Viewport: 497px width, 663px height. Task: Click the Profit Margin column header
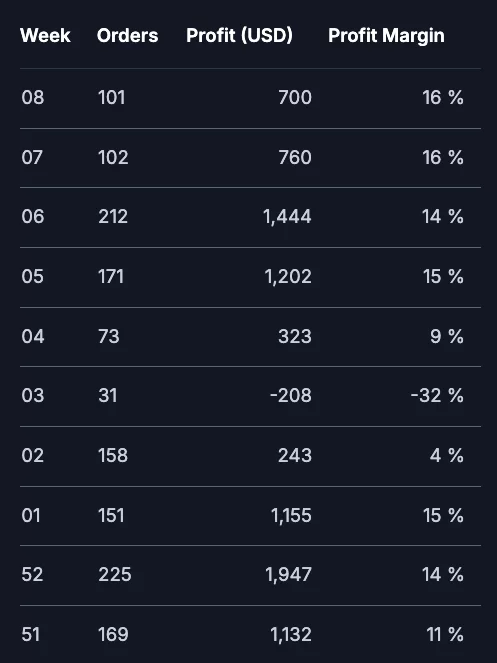[x=386, y=36]
